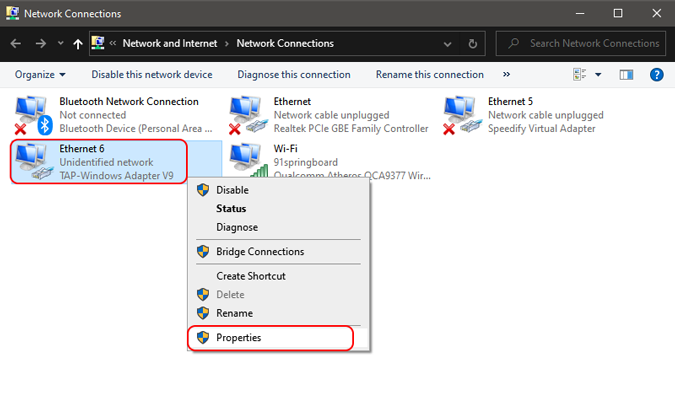Choose Rename from context menu
This screenshot has width=675, height=393.
pos(279,313)
